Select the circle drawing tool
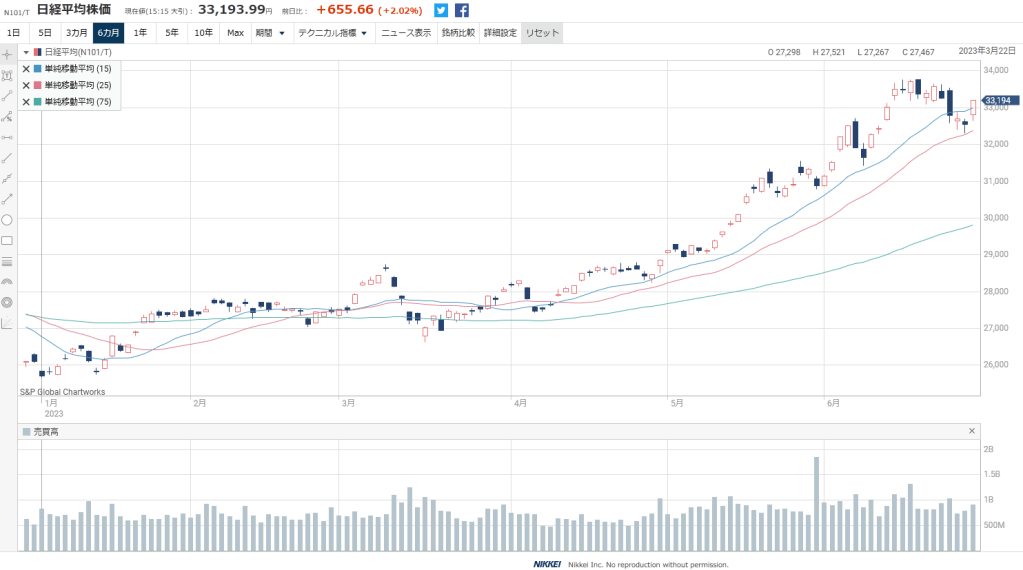The height and width of the screenshot is (570, 1023). tap(7, 219)
